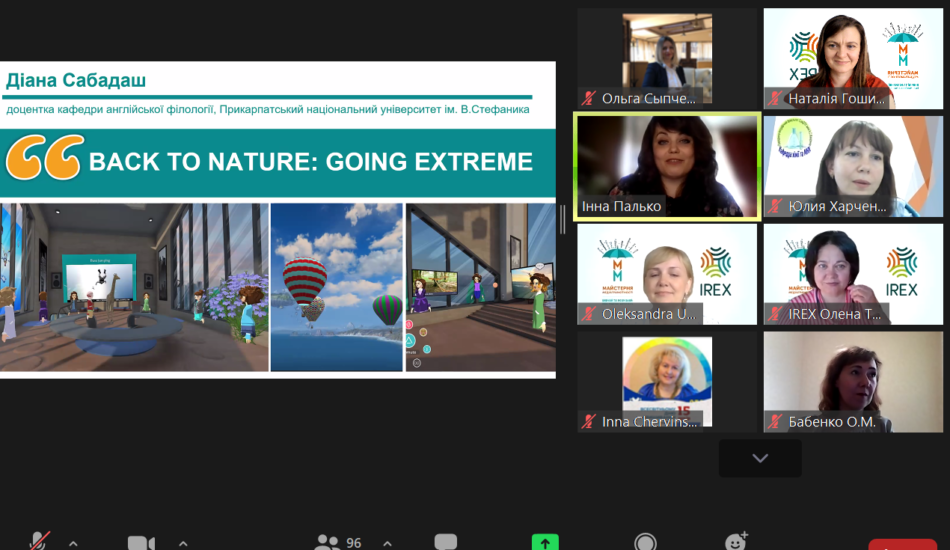This screenshot has width=950, height=550.
Task: Click muted mic icon on IREX Олена Т... tile
Action: (x=775, y=314)
